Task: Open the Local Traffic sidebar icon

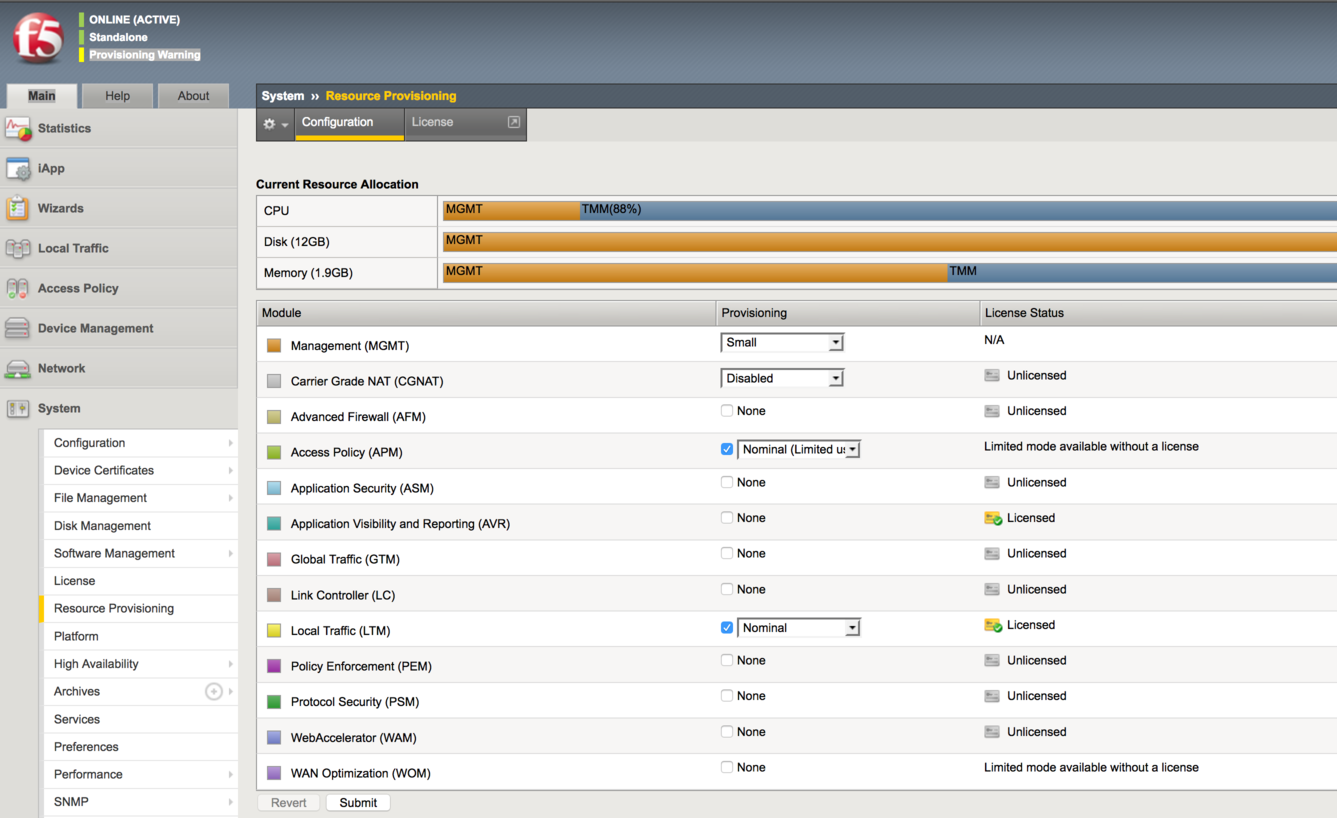Action: (x=18, y=248)
